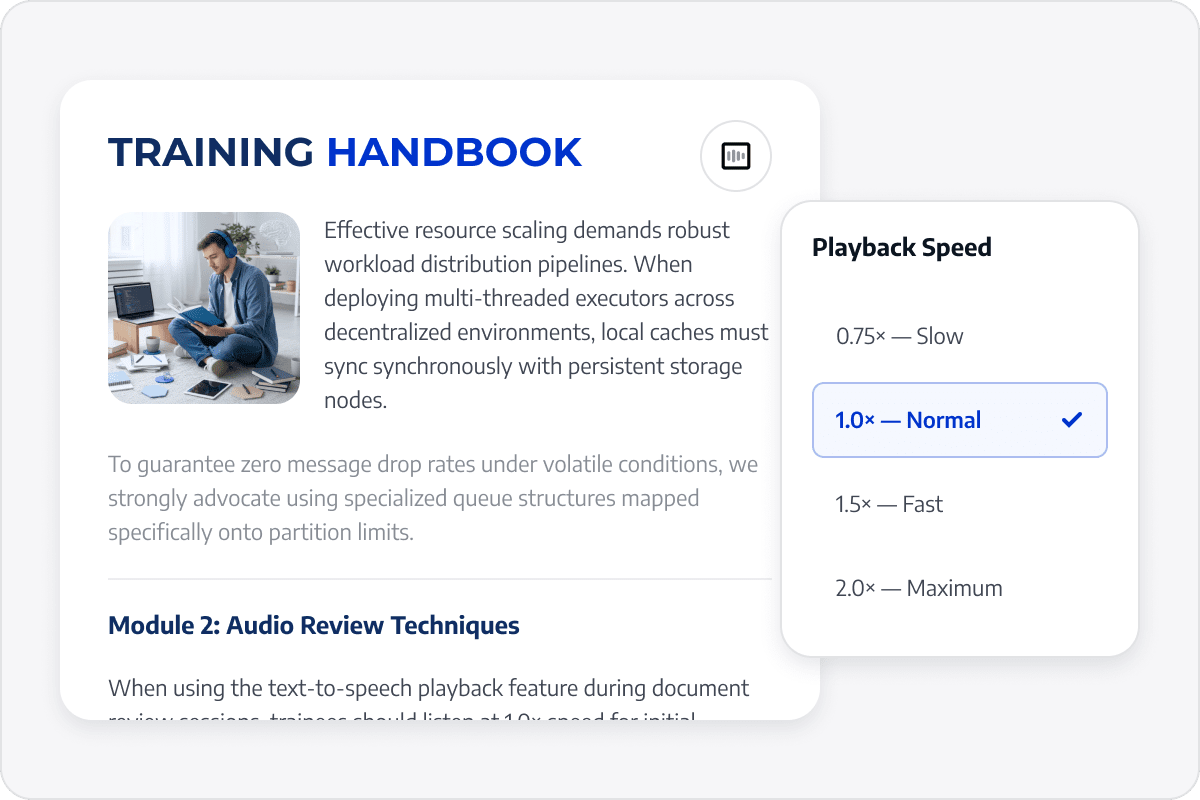Pick 2.0× — Maximum speed
This screenshot has height=800, width=1200.
[960, 588]
